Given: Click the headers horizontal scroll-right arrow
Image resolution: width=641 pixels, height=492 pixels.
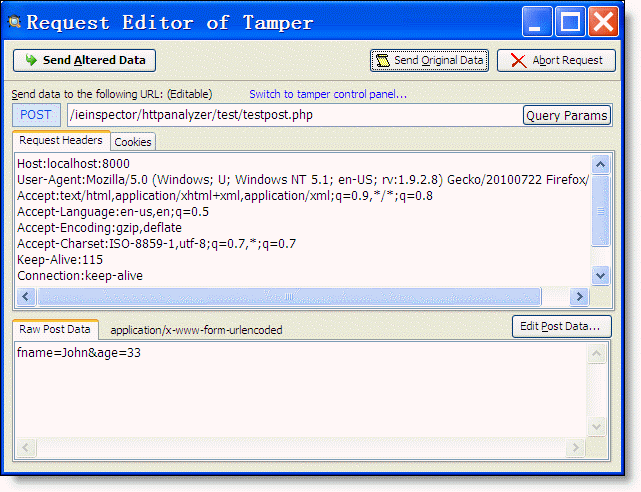Looking at the screenshot, I should (579, 296).
